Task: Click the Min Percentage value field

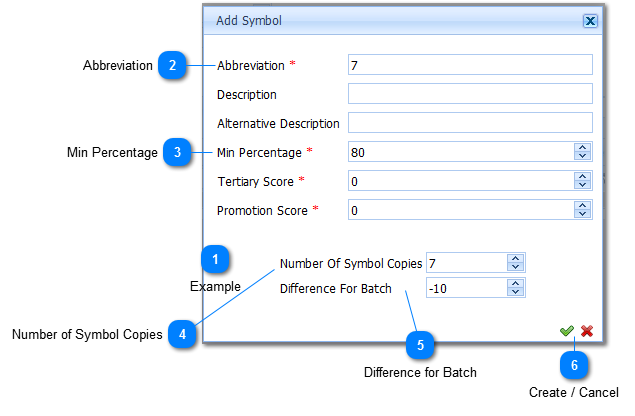Action: (460, 152)
